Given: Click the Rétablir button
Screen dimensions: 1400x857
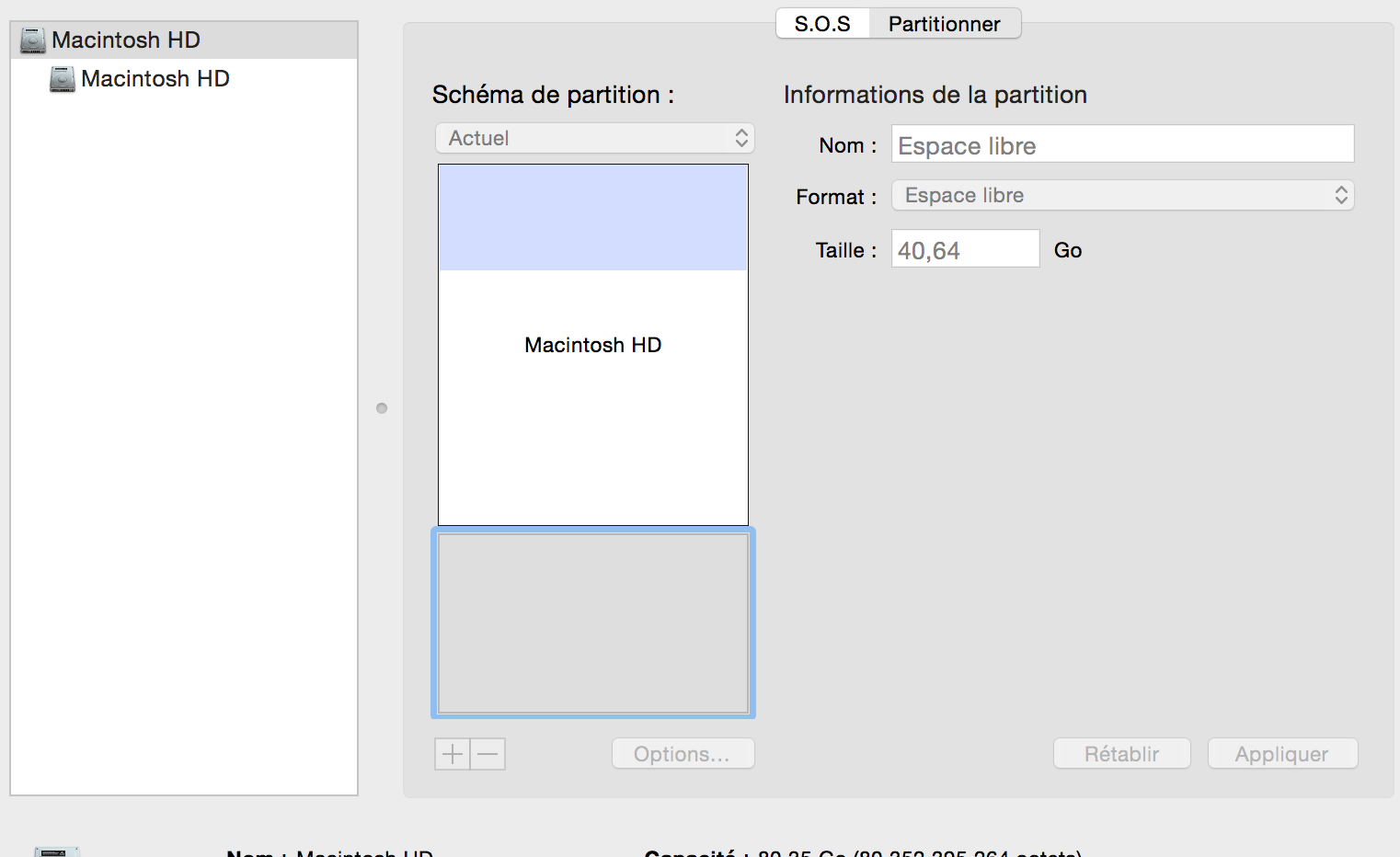Looking at the screenshot, I should 1122,754.
